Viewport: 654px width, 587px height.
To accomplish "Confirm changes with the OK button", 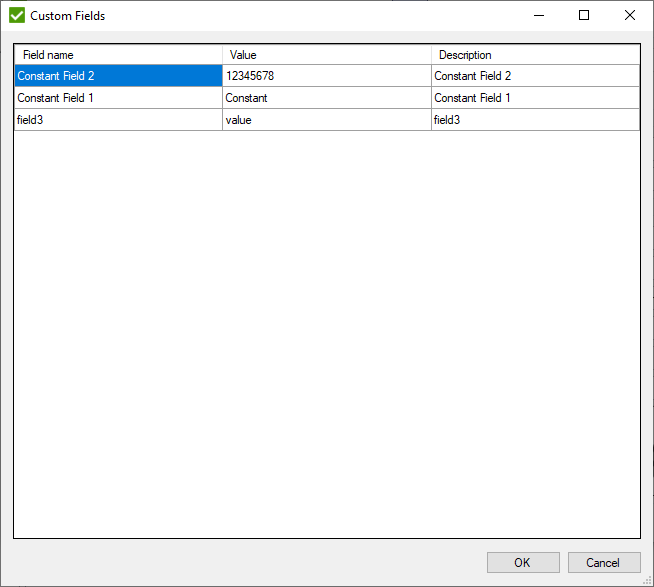I will click(522, 562).
